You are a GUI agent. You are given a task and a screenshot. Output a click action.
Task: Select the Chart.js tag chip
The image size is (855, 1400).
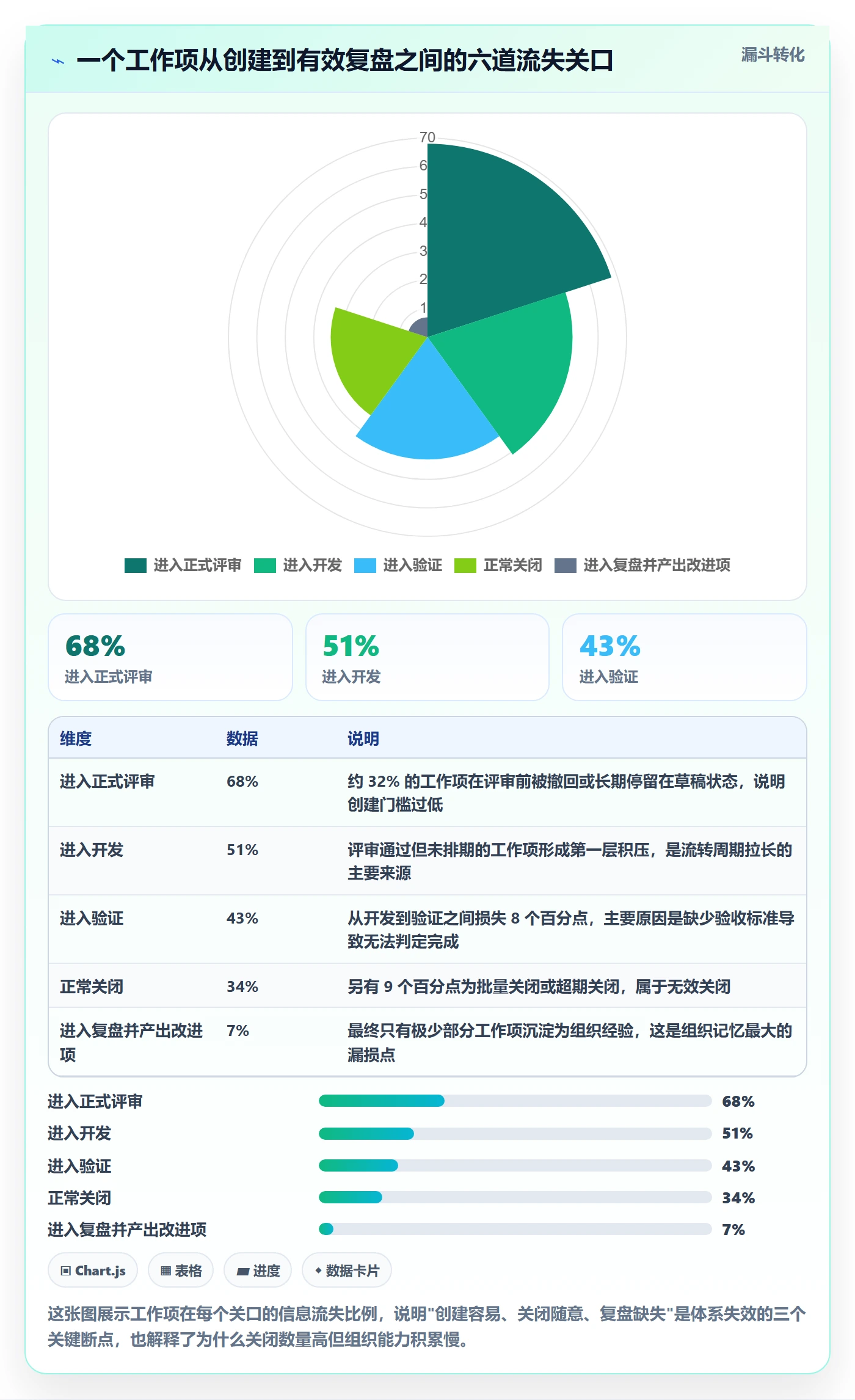click(93, 1271)
